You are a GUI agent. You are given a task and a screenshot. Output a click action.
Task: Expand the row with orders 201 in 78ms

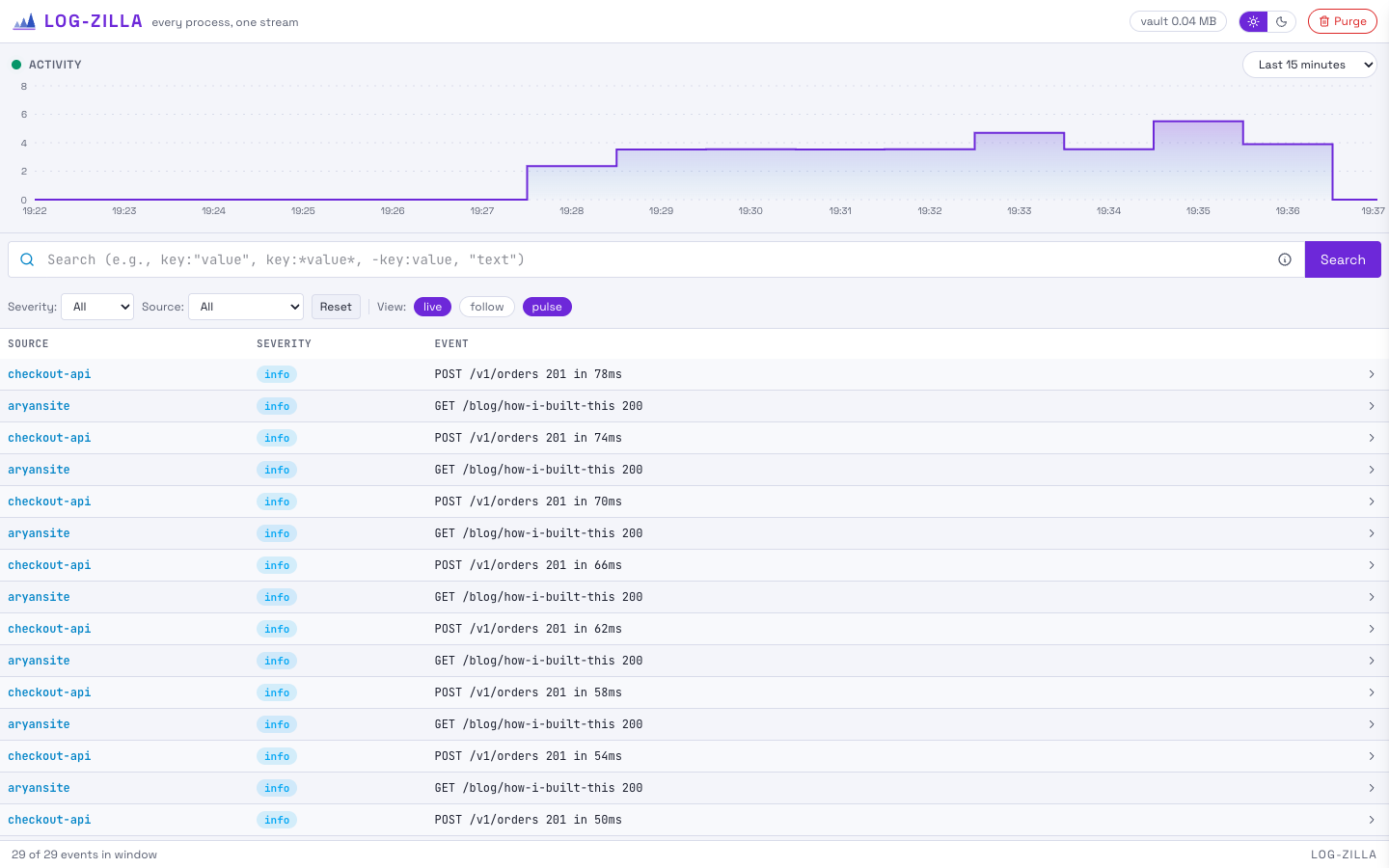coord(1371,374)
